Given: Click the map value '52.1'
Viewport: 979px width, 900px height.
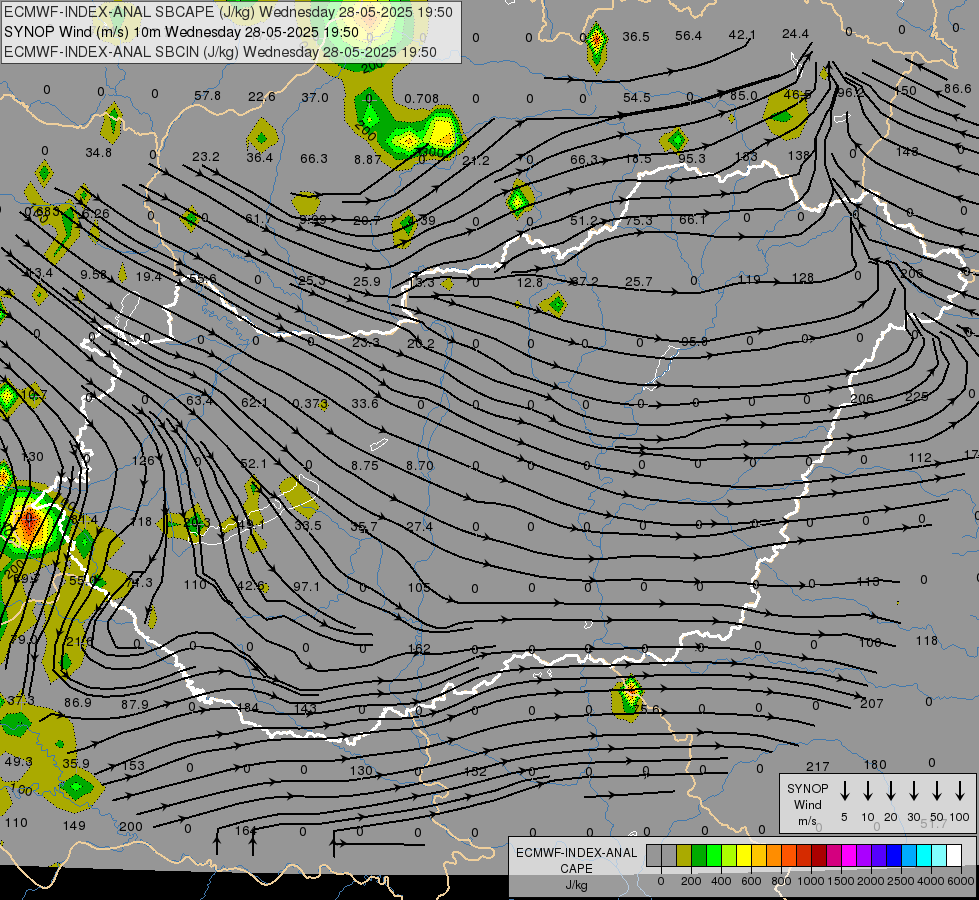Looking at the screenshot, I should point(253,463).
